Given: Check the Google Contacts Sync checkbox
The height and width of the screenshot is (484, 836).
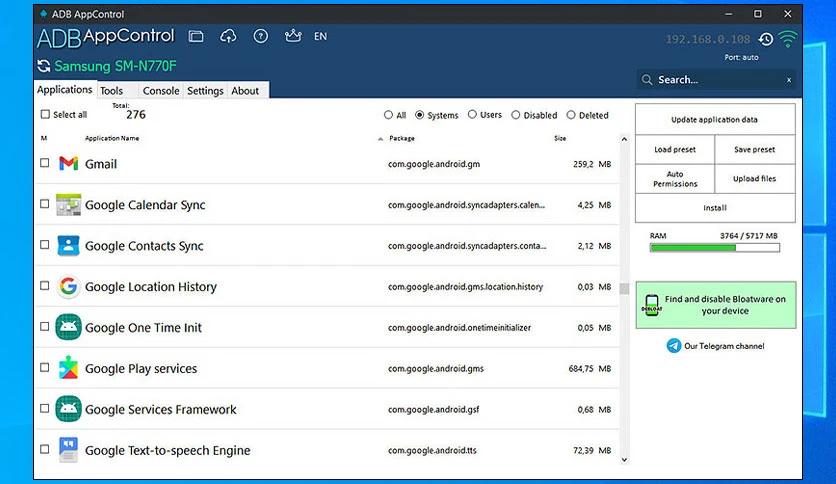Looking at the screenshot, I should [45, 245].
